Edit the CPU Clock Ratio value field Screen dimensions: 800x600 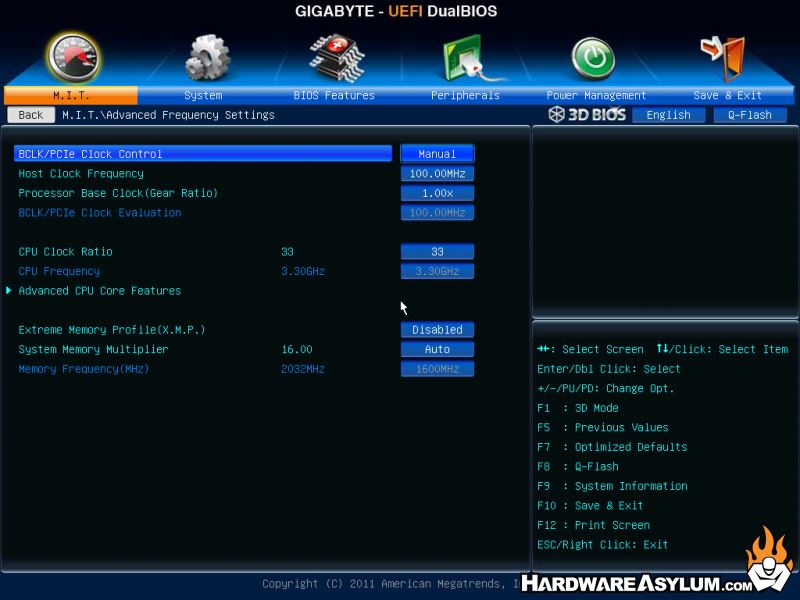pyautogui.click(x=437, y=252)
